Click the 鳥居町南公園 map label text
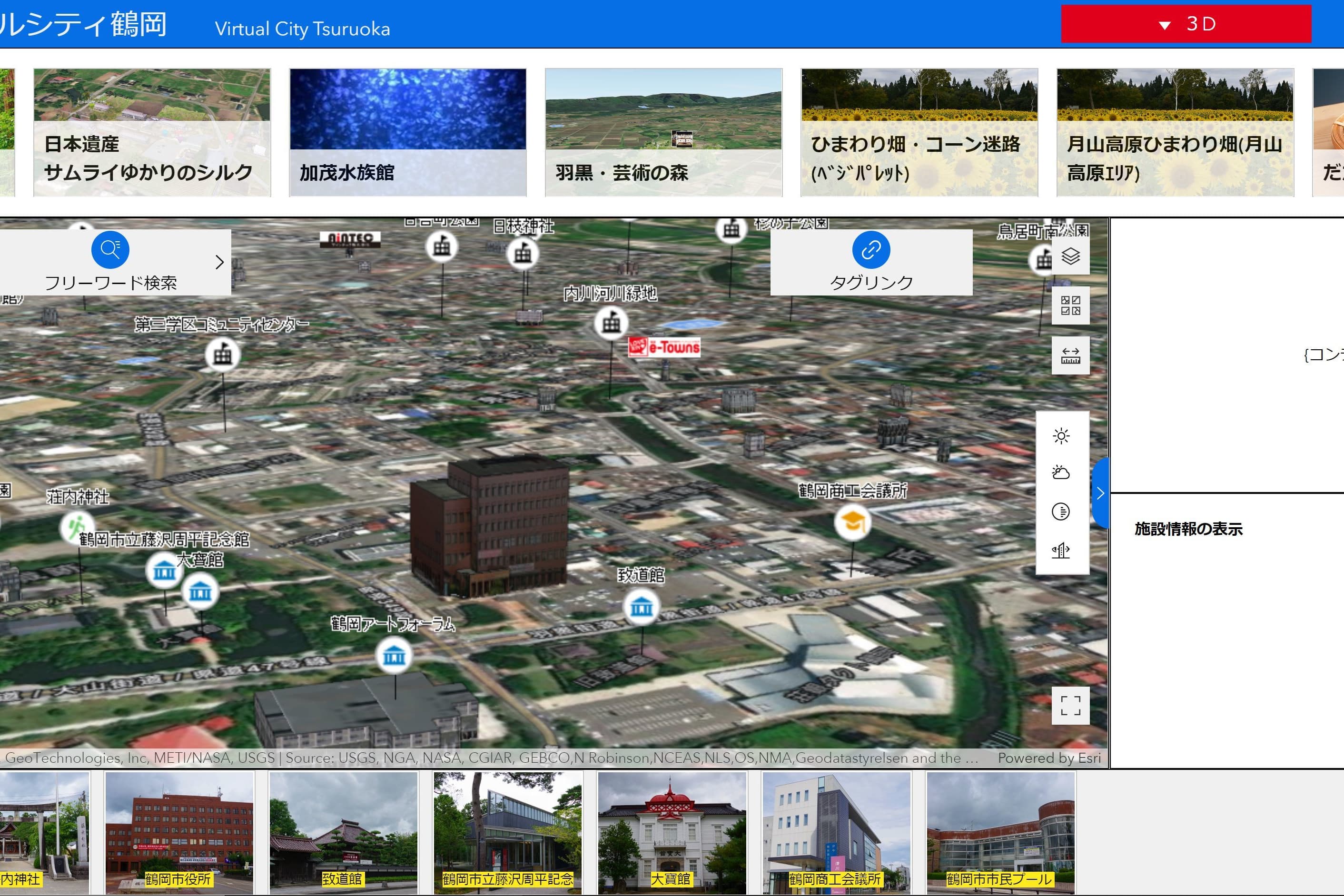 coord(1043,231)
